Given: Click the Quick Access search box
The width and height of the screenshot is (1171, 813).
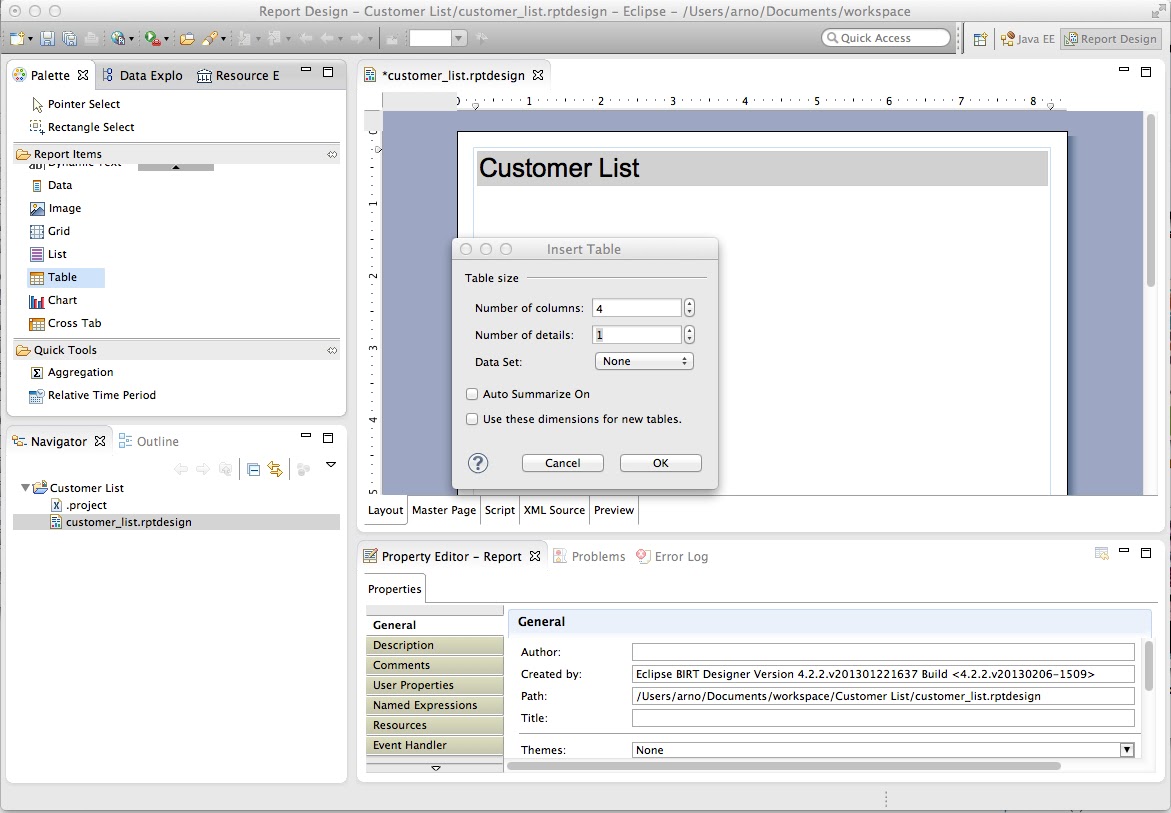Looking at the screenshot, I should click(x=886, y=38).
